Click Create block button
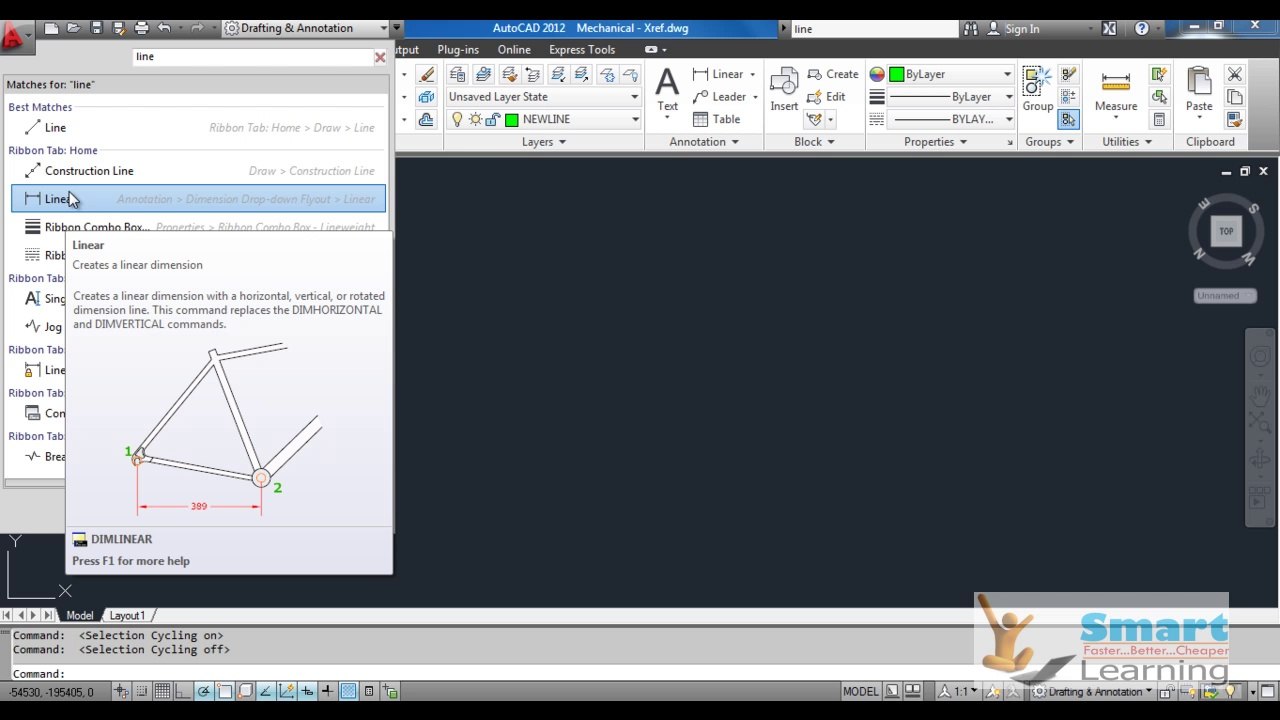Image resolution: width=1280 pixels, height=720 pixels. [832, 74]
